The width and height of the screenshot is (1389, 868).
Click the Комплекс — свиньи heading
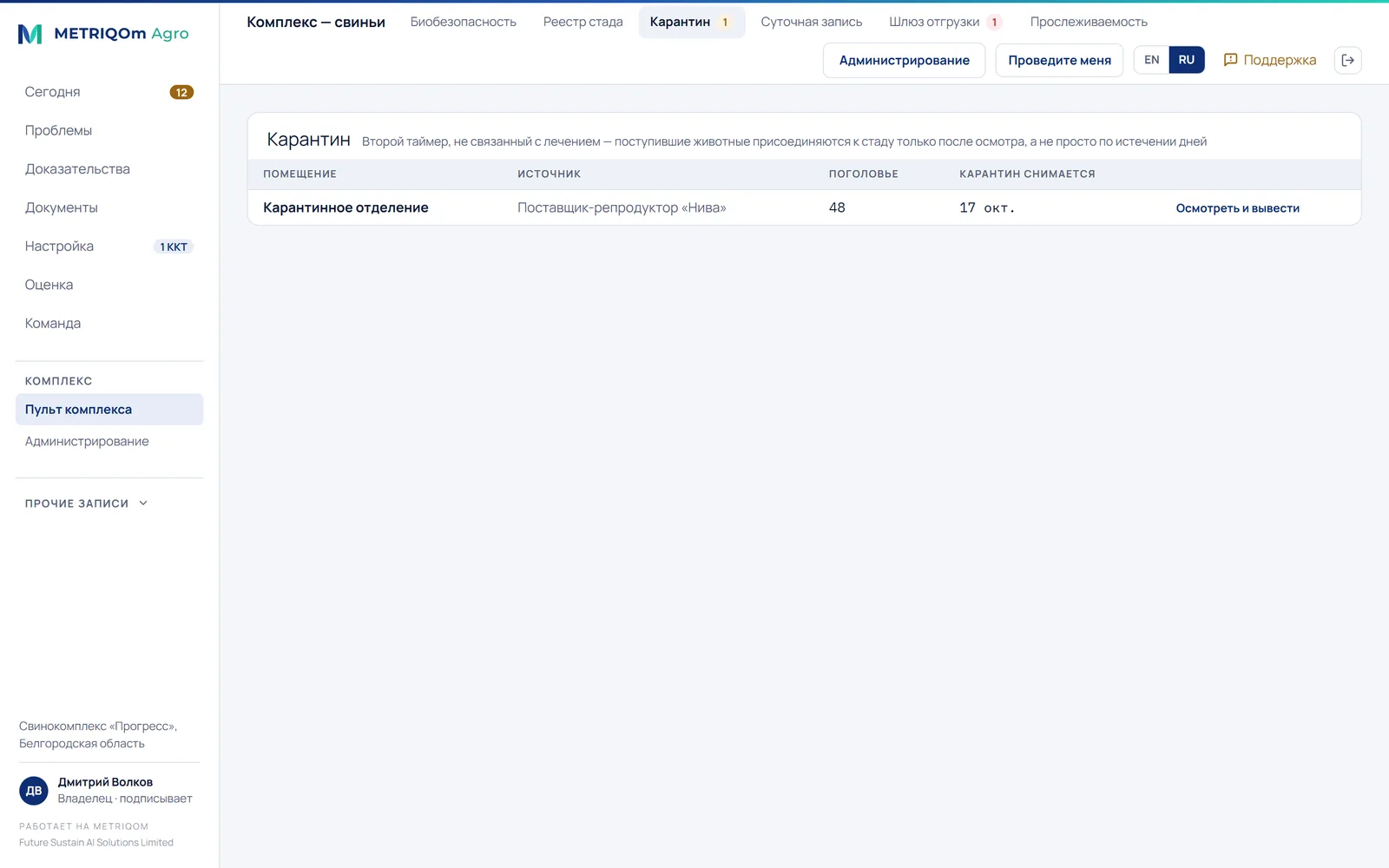[x=316, y=22]
